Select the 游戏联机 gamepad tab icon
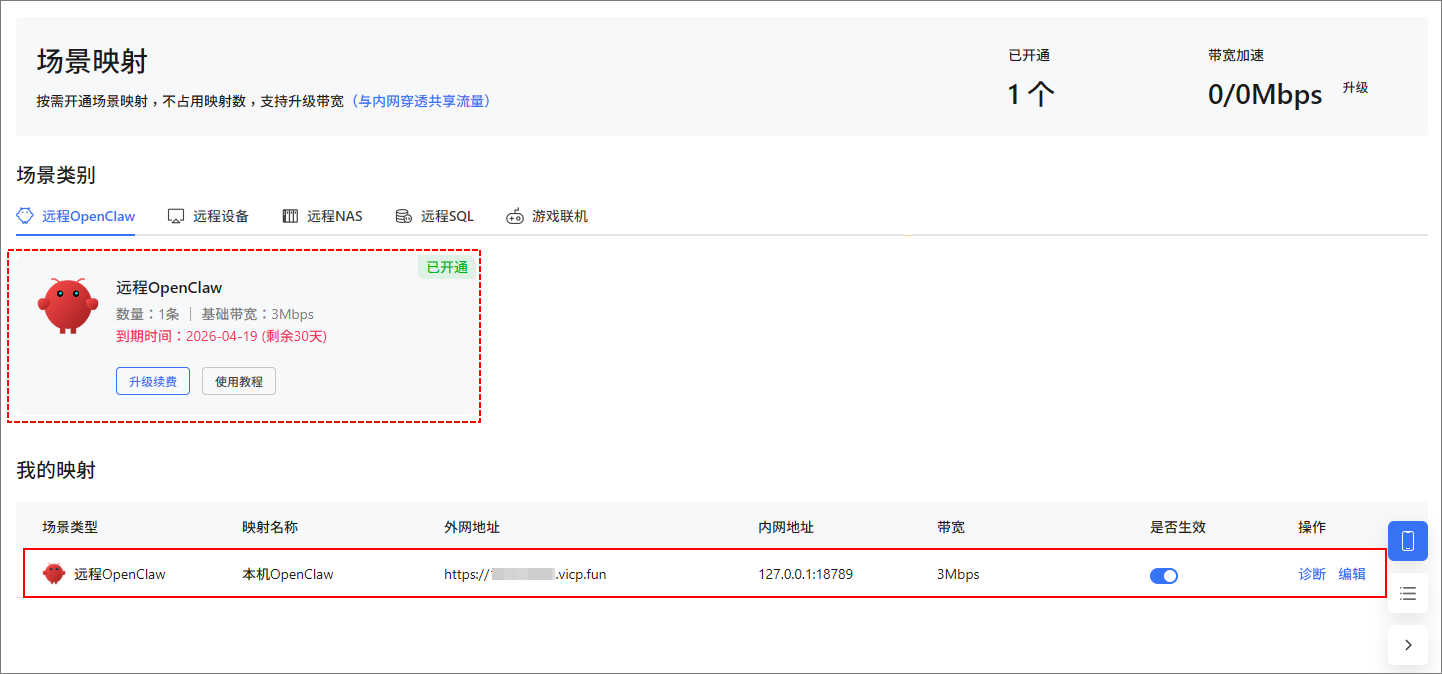 (514, 215)
